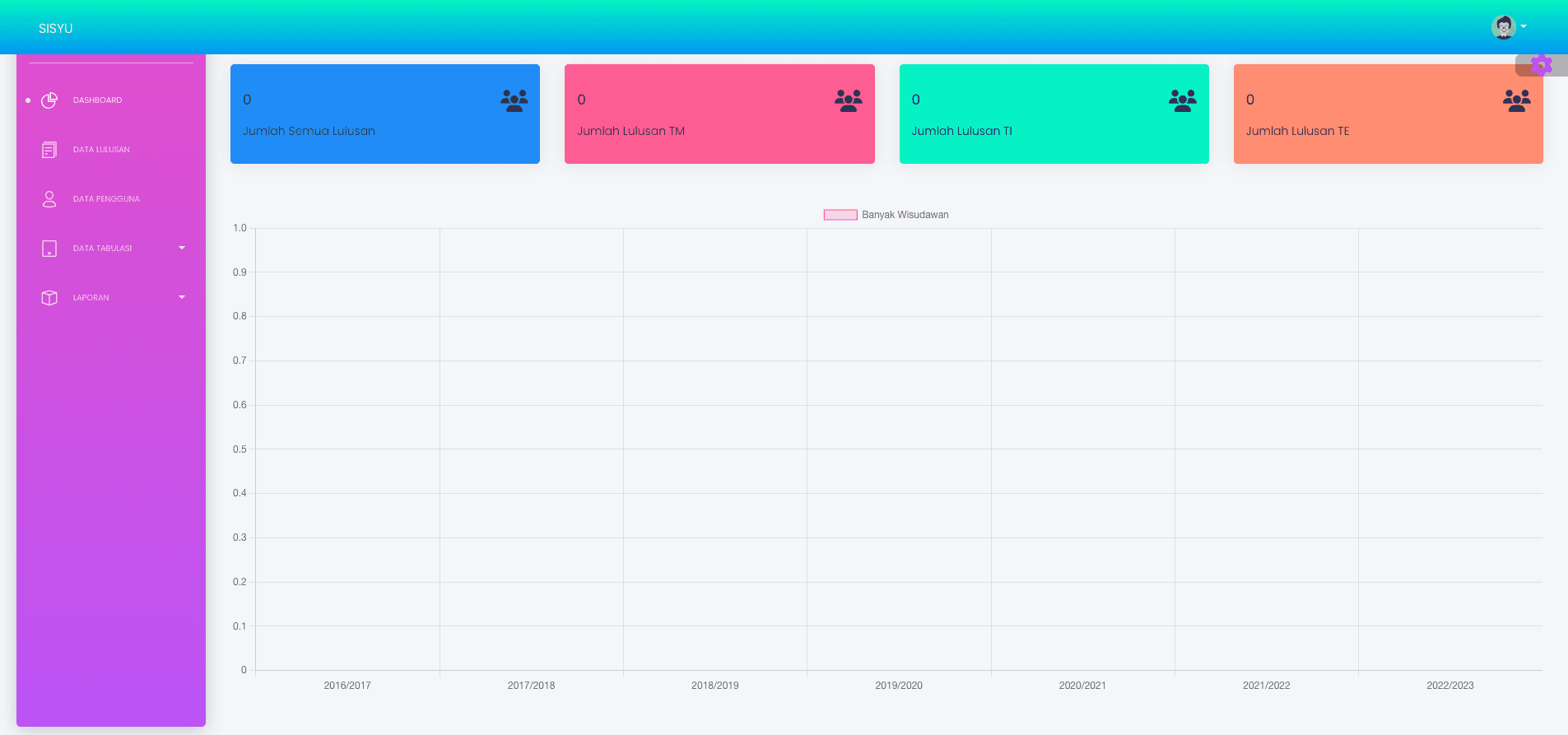Click the Data Pengguna person icon
The image size is (1568, 735).
(x=49, y=199)
